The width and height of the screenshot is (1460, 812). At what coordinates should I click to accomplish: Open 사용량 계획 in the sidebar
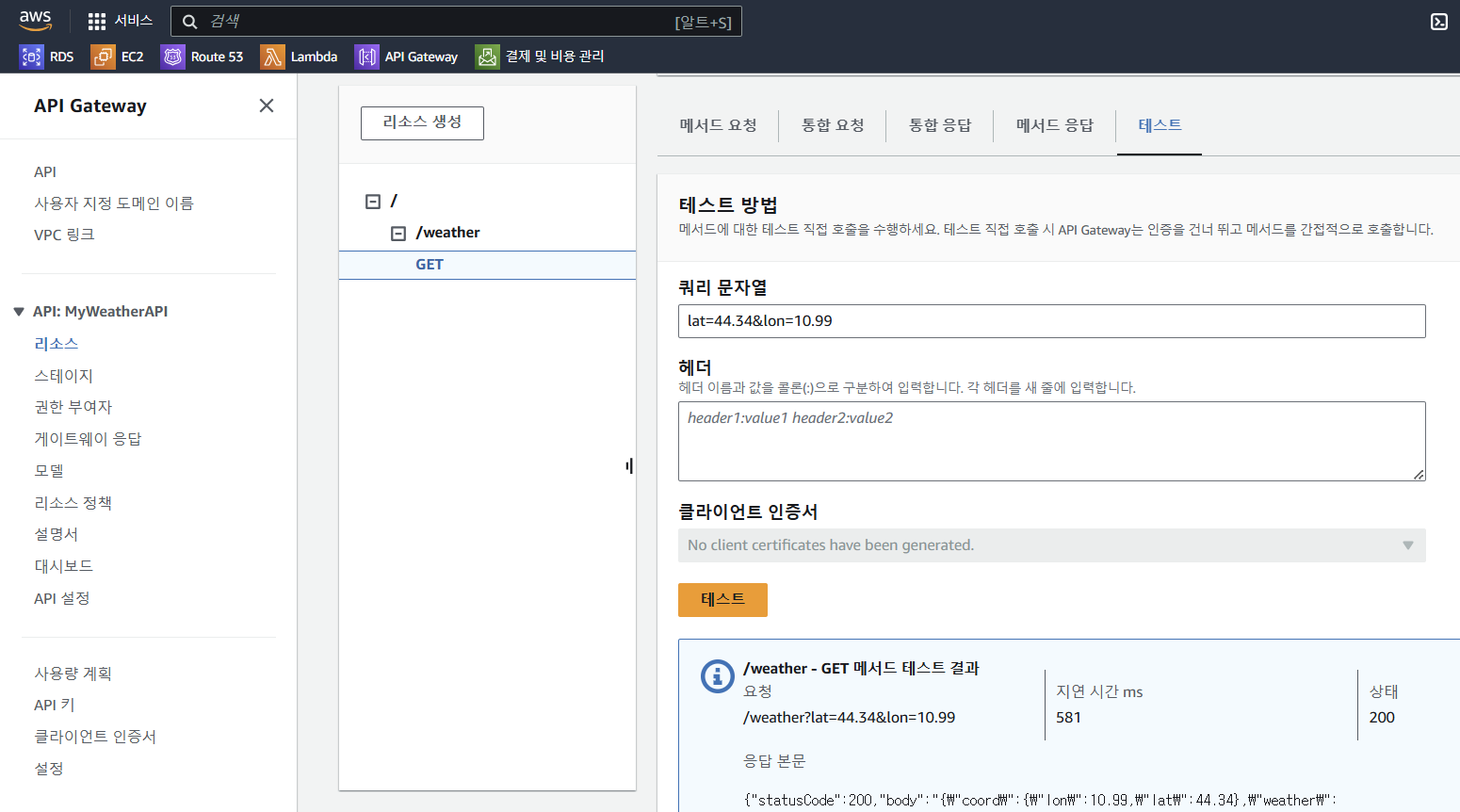coord(73,674)
